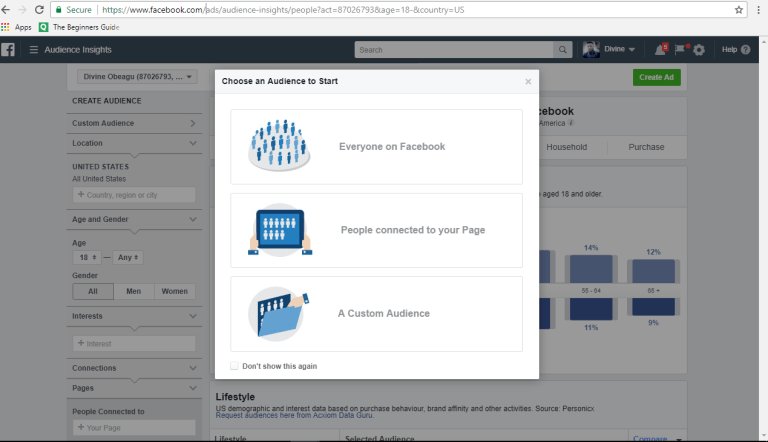768x442 pixels.
Task: Click the Custom Audience folder illustration
Action: tap(279, 314)
